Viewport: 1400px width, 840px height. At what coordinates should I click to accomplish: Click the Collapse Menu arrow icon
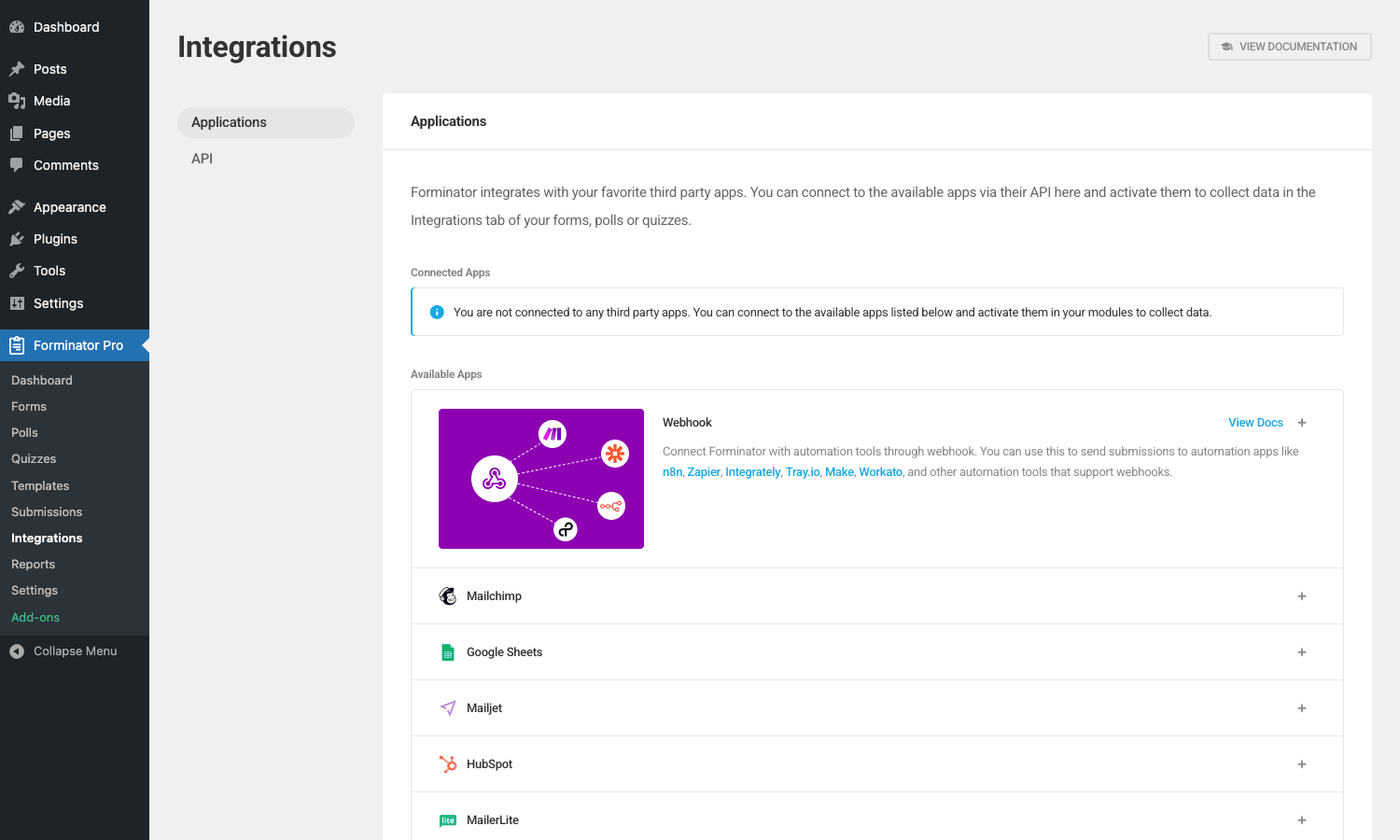[x=17, y=651]
